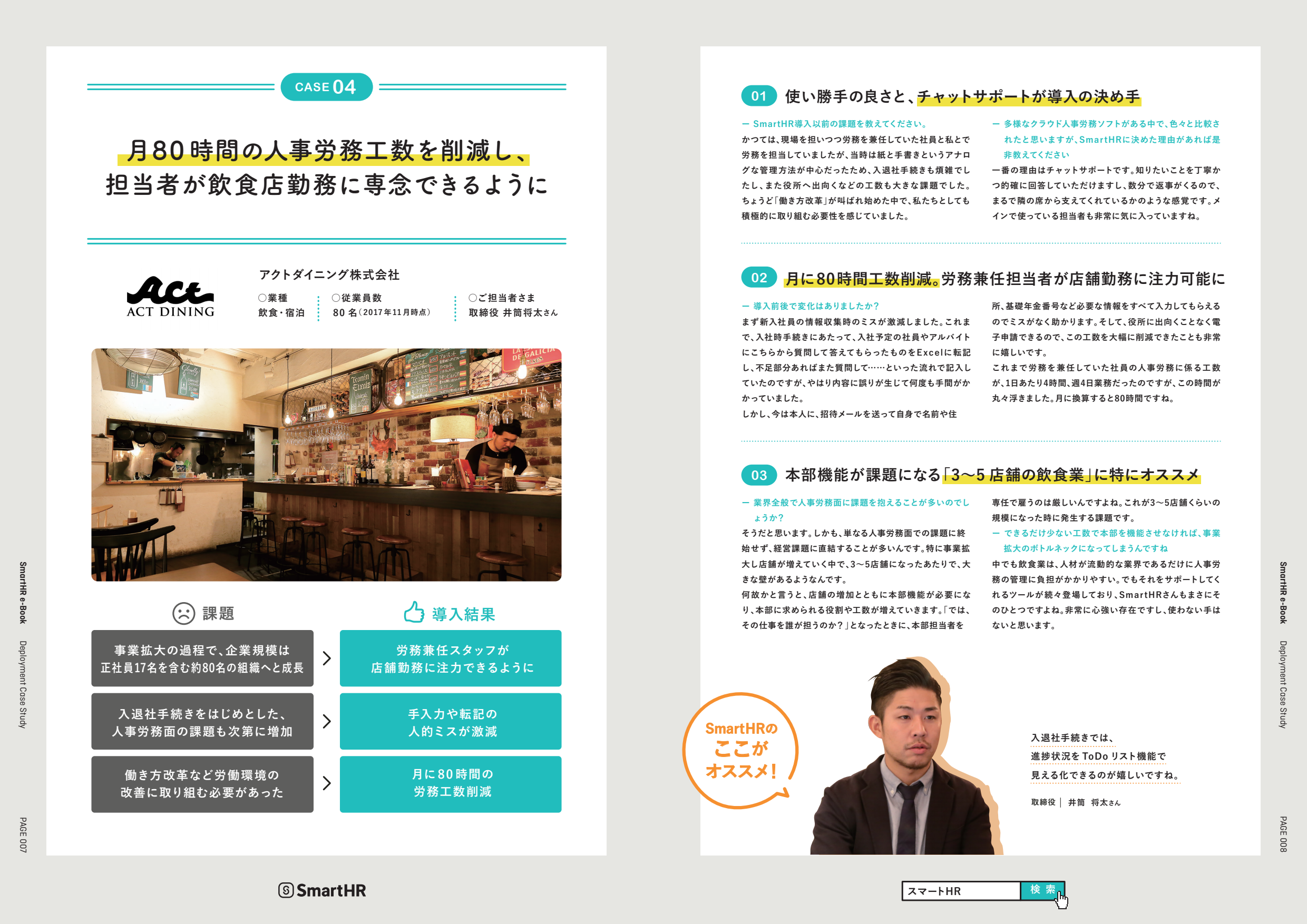Click the Act Dining company logo
This screenshot has height=924, width=1307.
[x=170, y=297]
